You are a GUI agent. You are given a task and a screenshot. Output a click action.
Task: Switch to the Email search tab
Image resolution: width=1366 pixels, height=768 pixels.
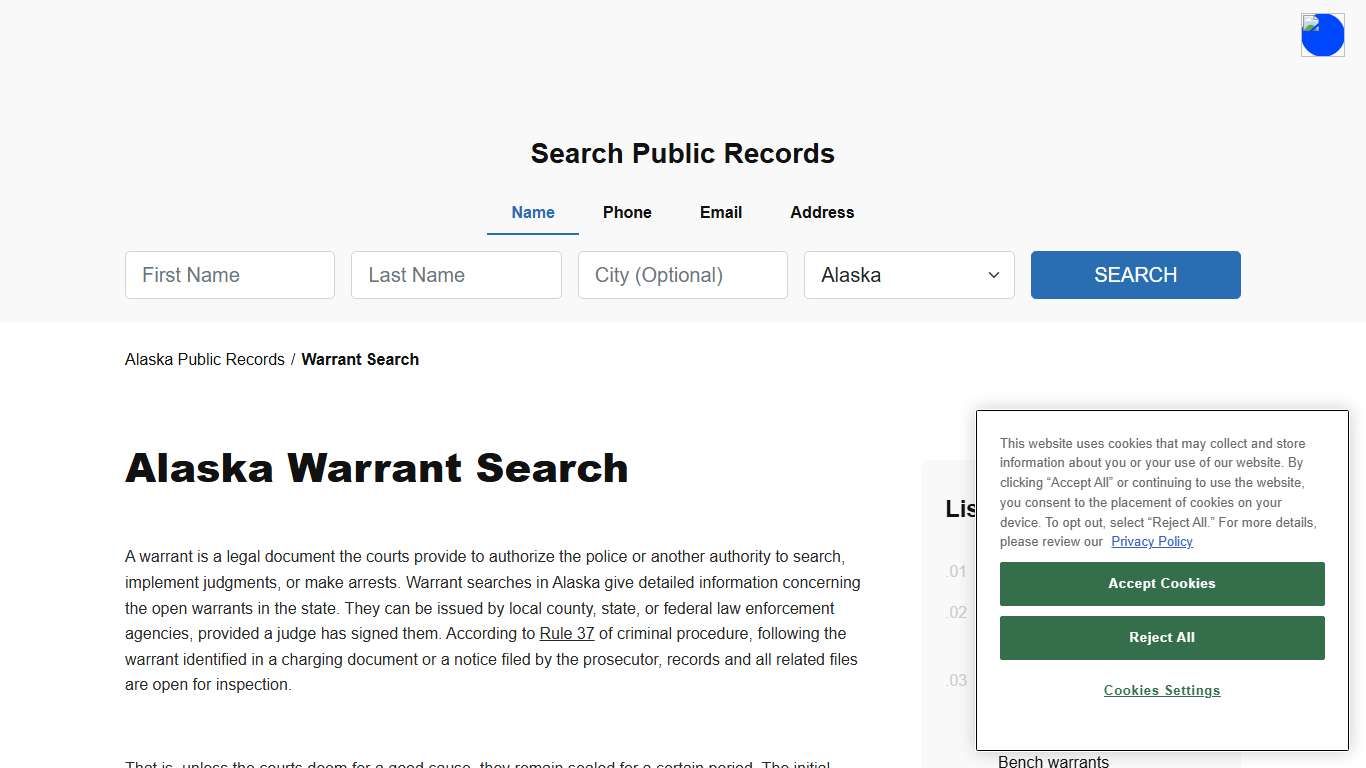point(720,212)
